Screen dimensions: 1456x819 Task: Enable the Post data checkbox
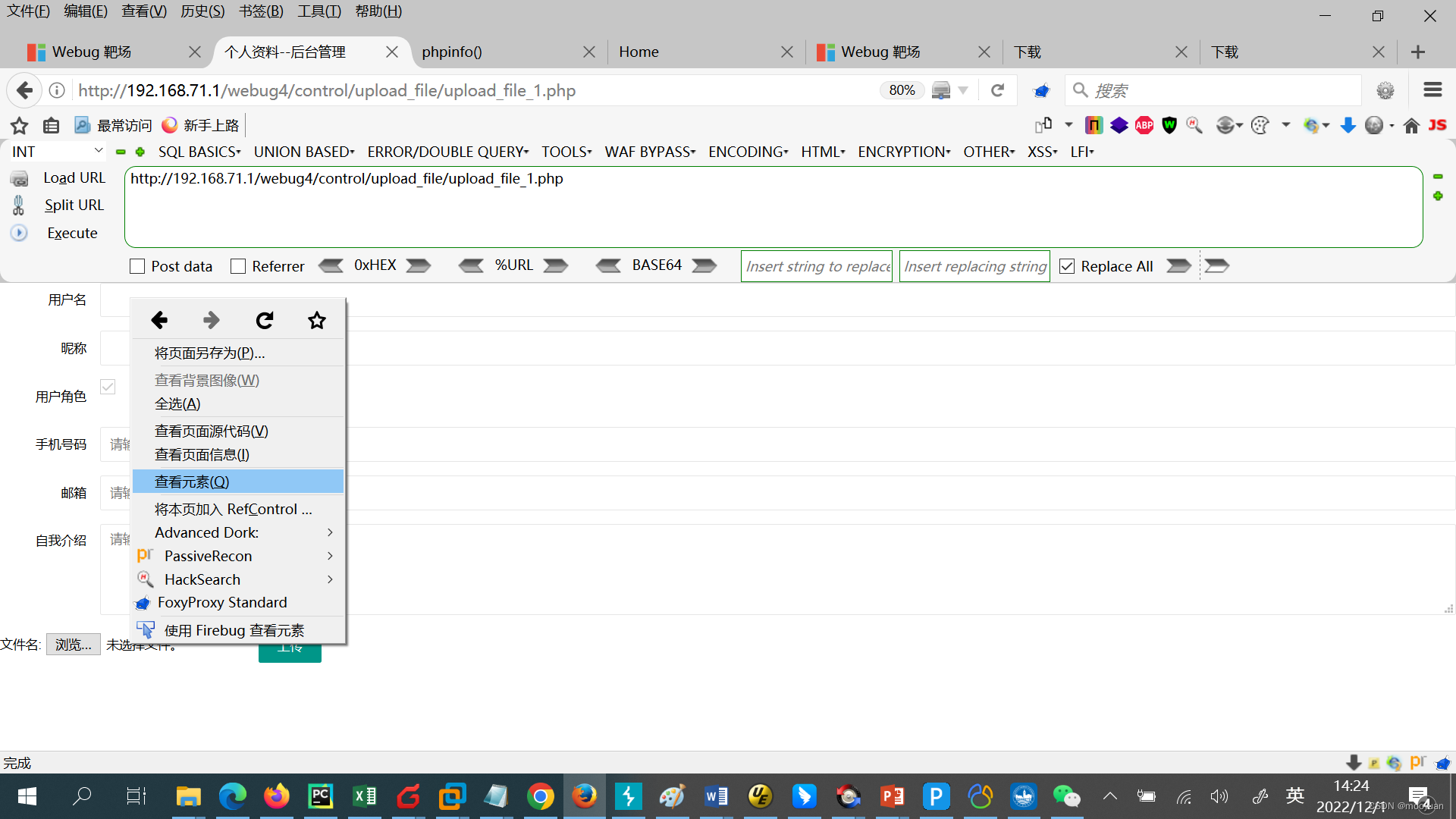137,267
